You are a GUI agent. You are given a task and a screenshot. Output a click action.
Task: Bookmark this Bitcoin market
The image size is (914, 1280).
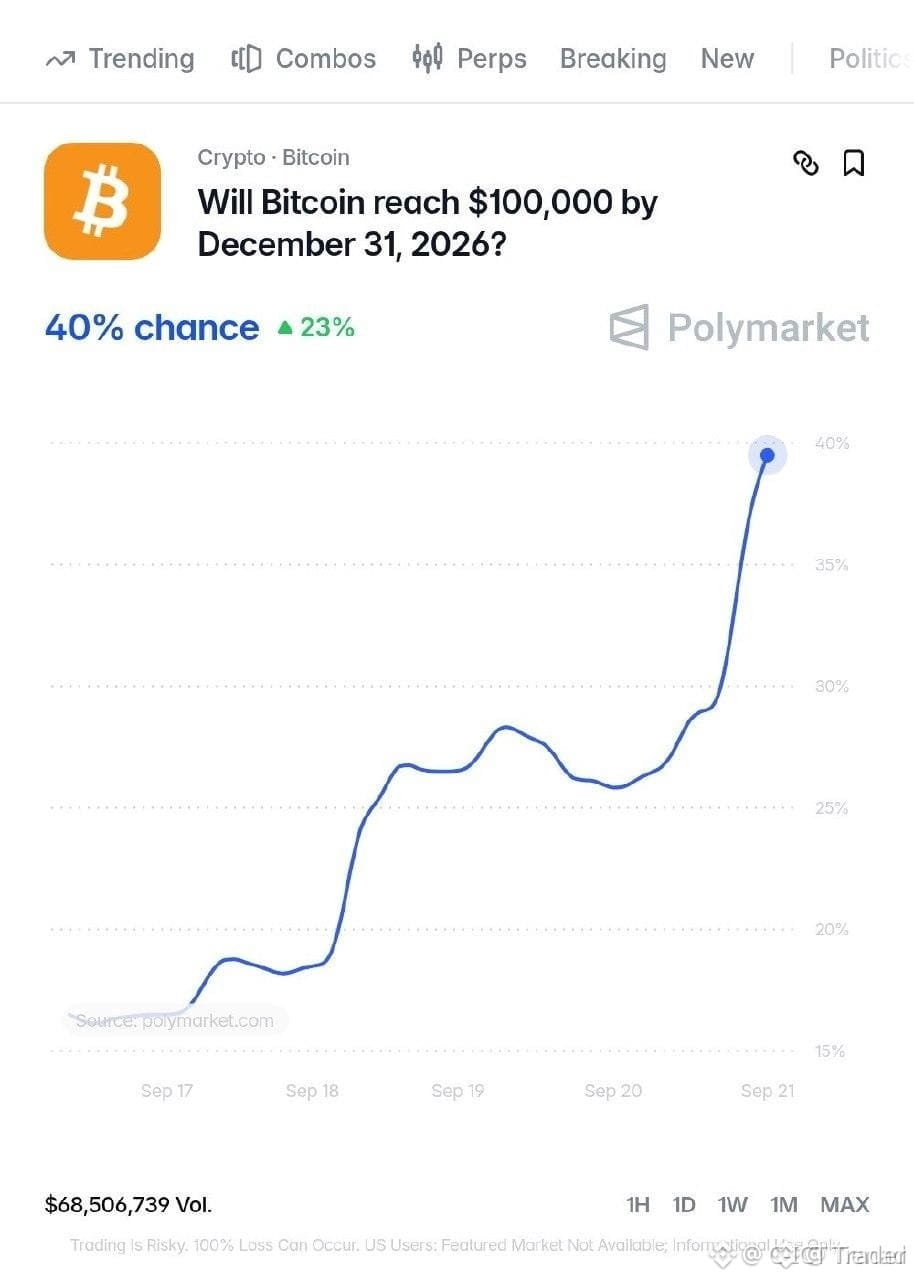(x=853, y=162)
